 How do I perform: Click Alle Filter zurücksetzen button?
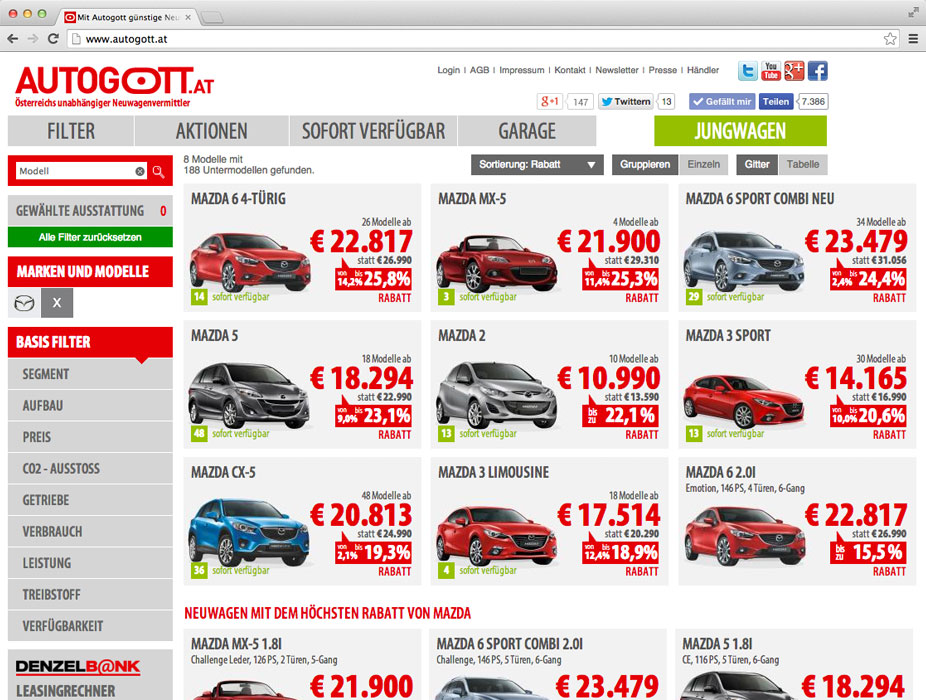click(x=90, y=238)
